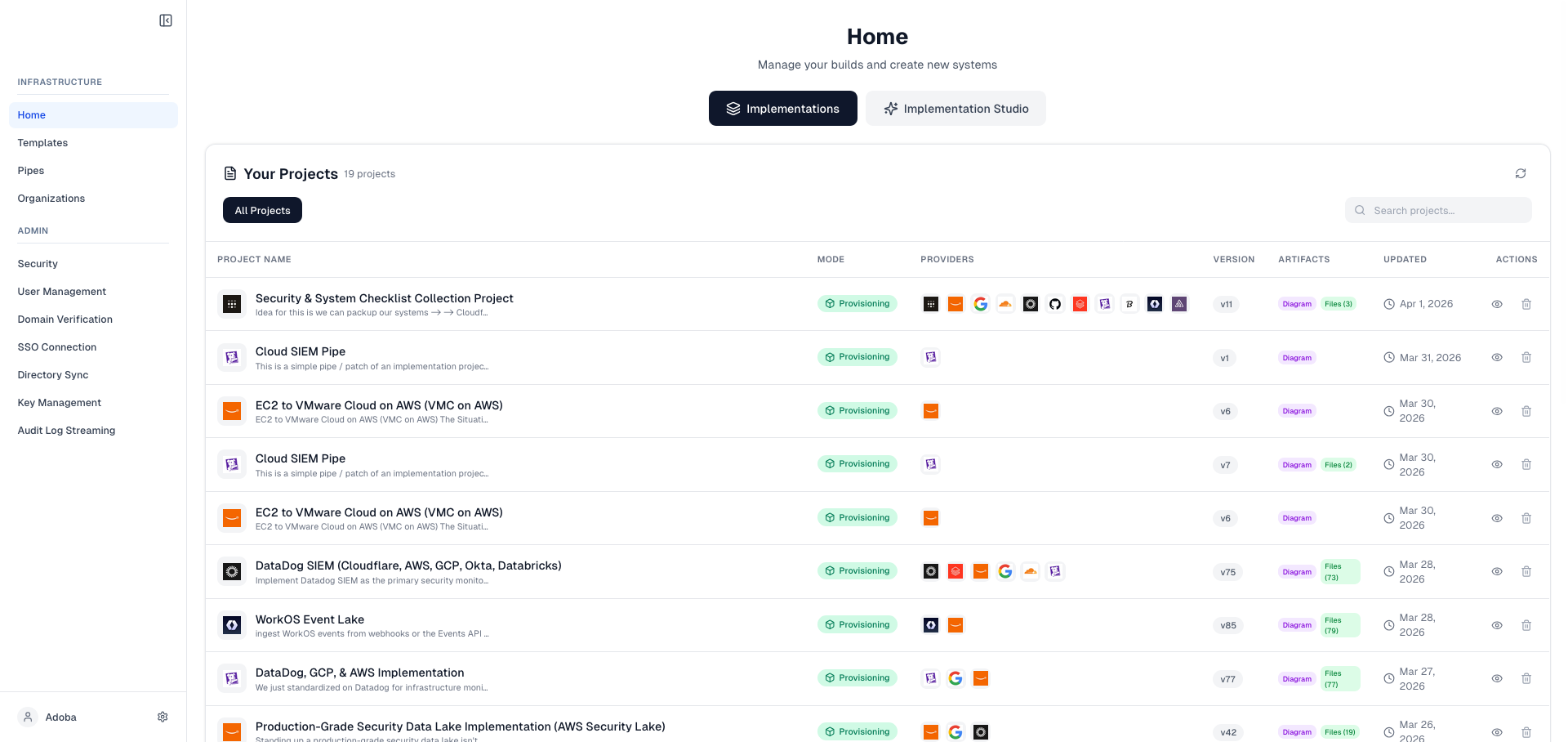1568x742 pixels.
Task: Collapse the left sidebar using the panel toggle
Action: pos(166,20)
